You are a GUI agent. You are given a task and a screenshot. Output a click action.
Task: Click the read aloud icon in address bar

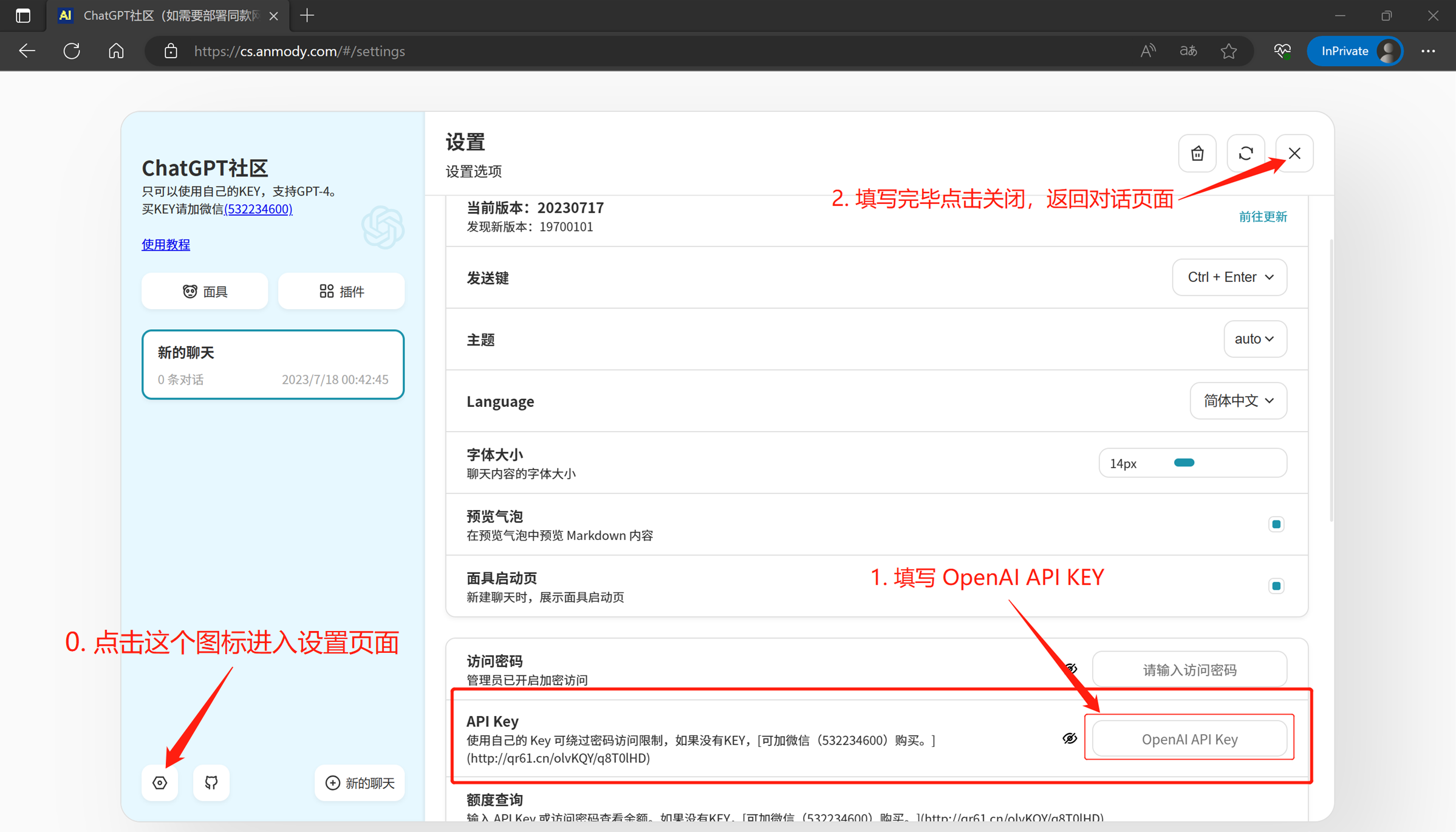(1147, 51)
